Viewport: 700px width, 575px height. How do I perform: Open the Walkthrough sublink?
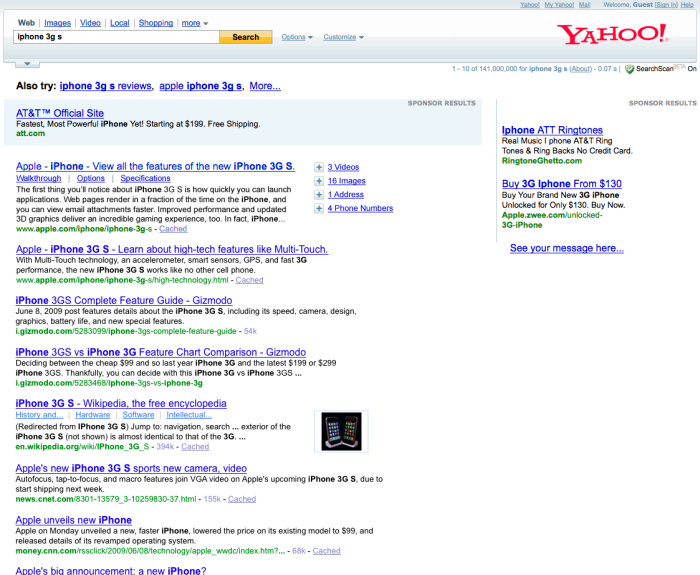[39, 178]
